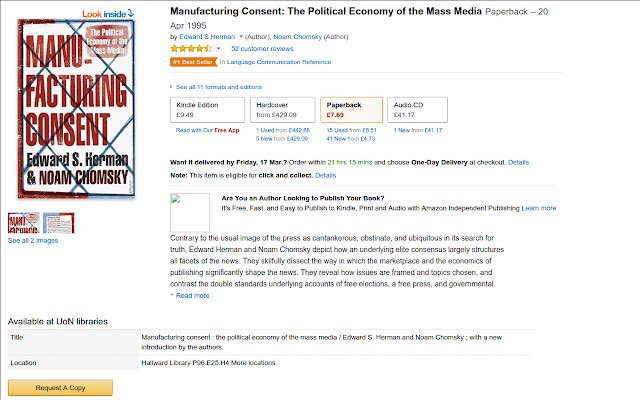Click Learn more about Independent Publishing
640x400 pixels.
[539, 208]
